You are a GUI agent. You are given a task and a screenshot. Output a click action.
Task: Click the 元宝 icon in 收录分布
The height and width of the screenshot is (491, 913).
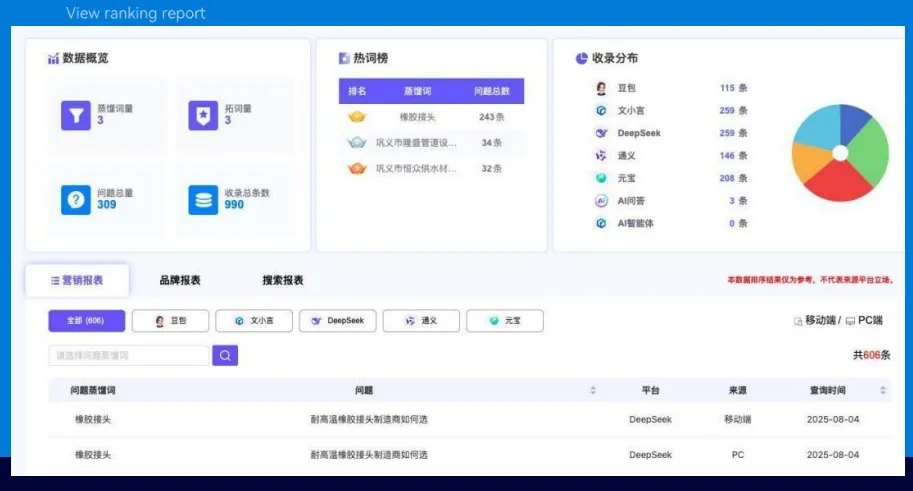coord(601,178)
